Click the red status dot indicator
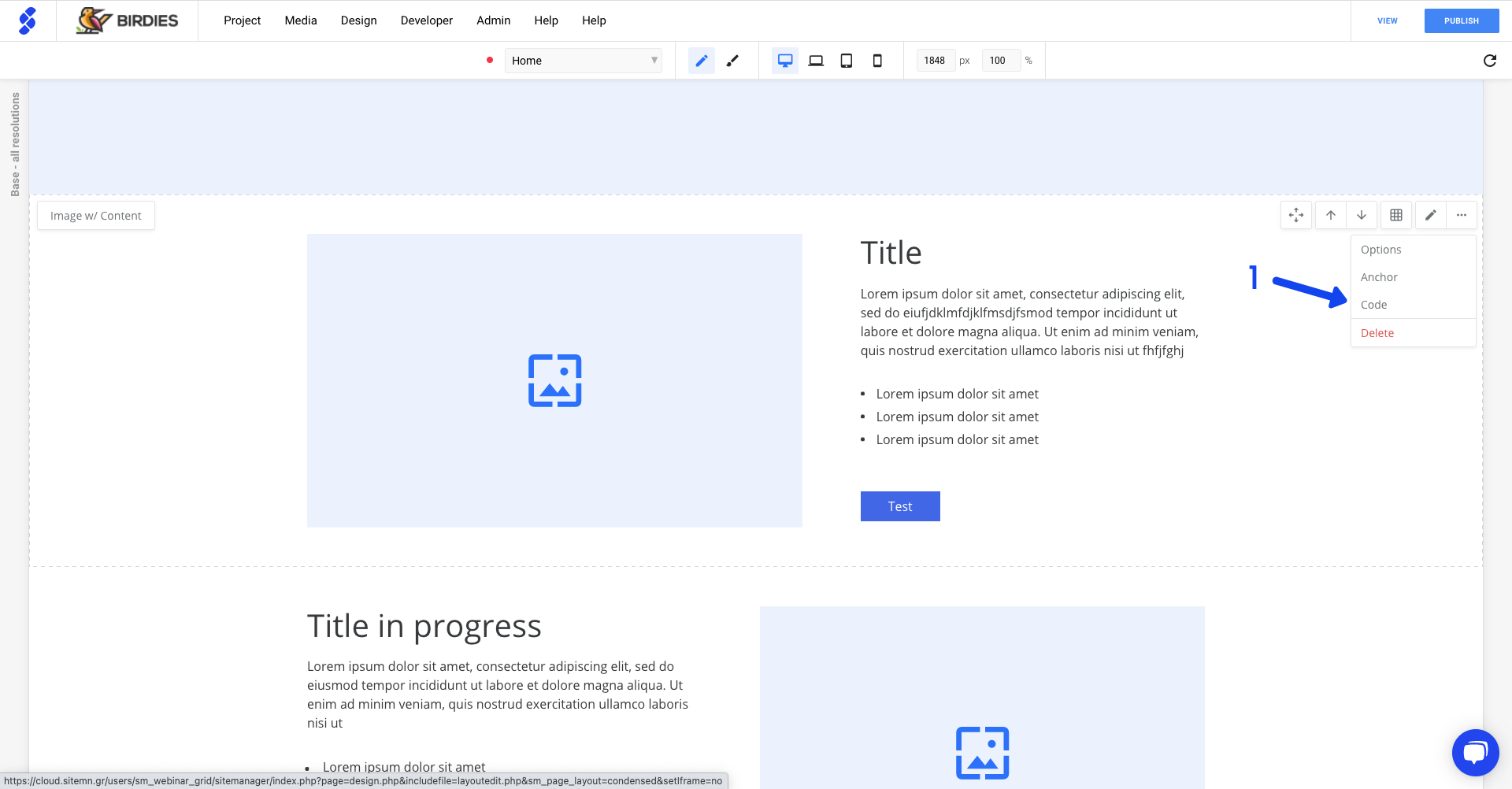The height and width of the screenshot is (789, 1512). point(490,60)
